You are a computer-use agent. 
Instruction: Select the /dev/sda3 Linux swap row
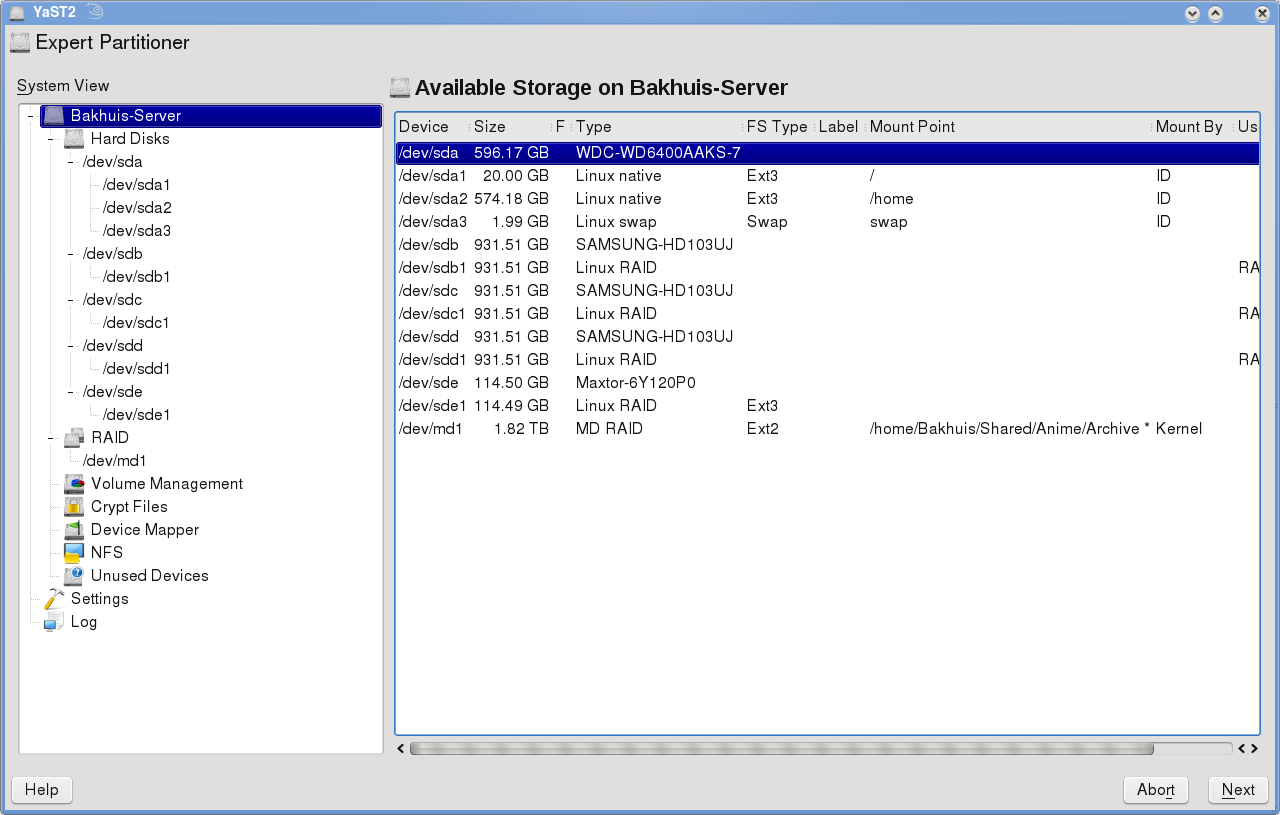(x=827, y=222)
